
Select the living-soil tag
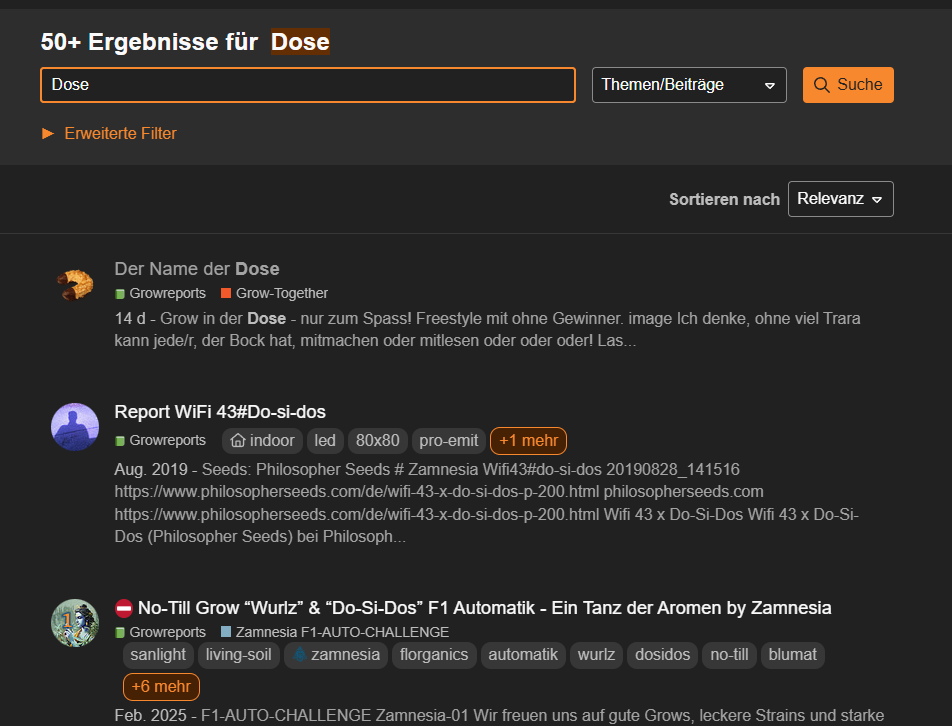click(x=238, y=655)
